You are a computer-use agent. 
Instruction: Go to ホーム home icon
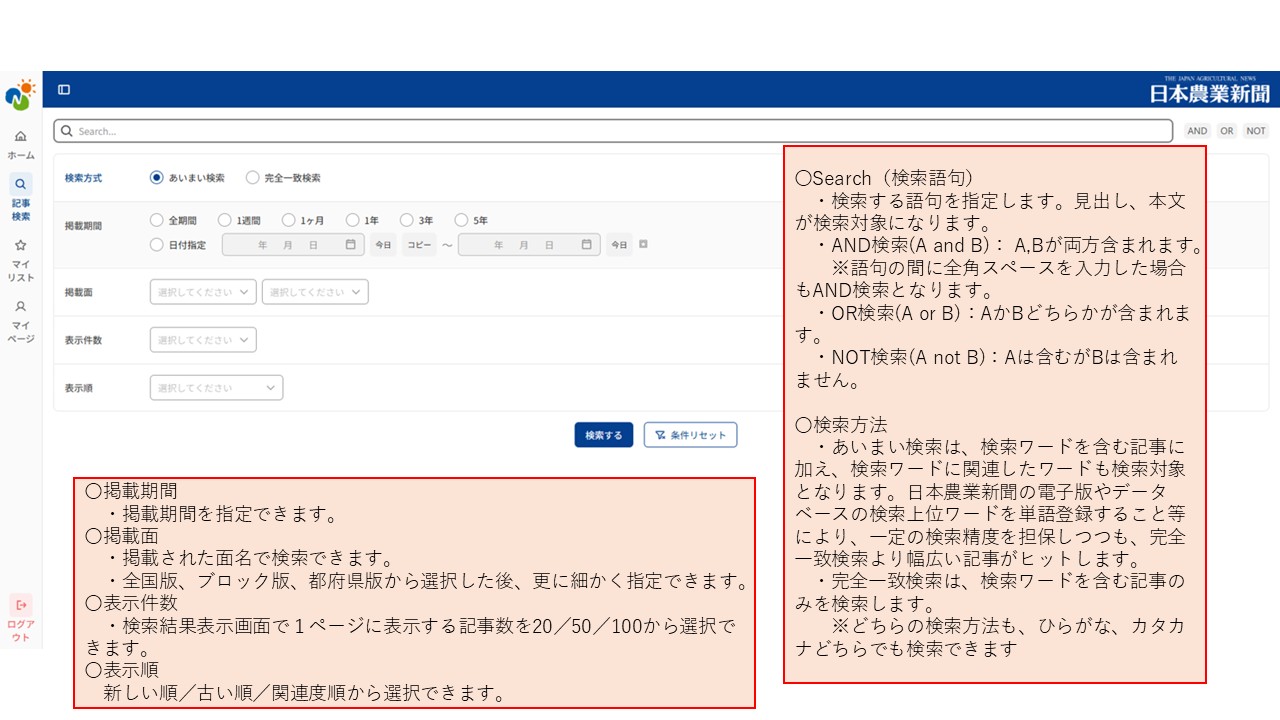21,136
